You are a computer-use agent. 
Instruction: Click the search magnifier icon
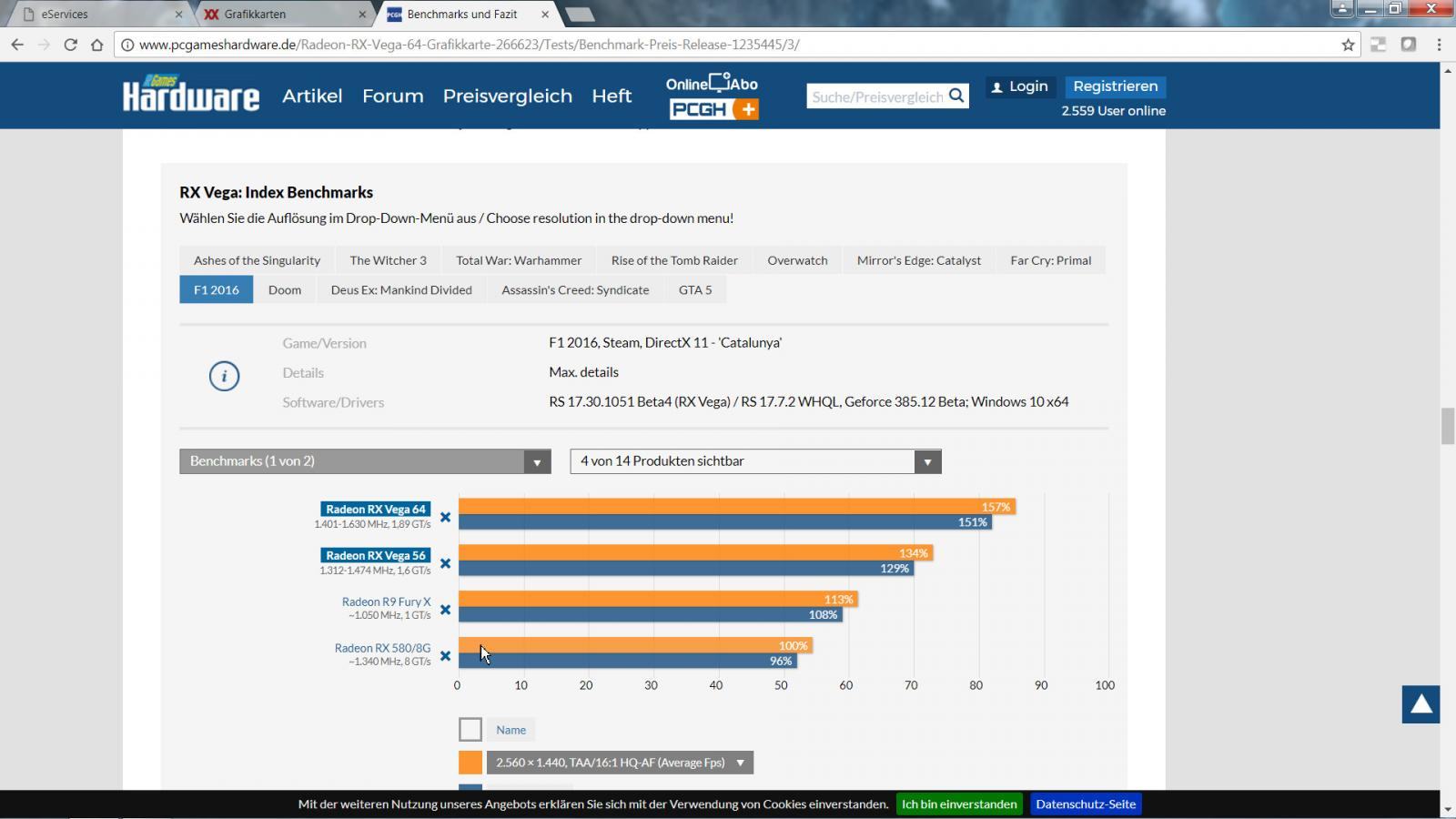click(956, 96)
